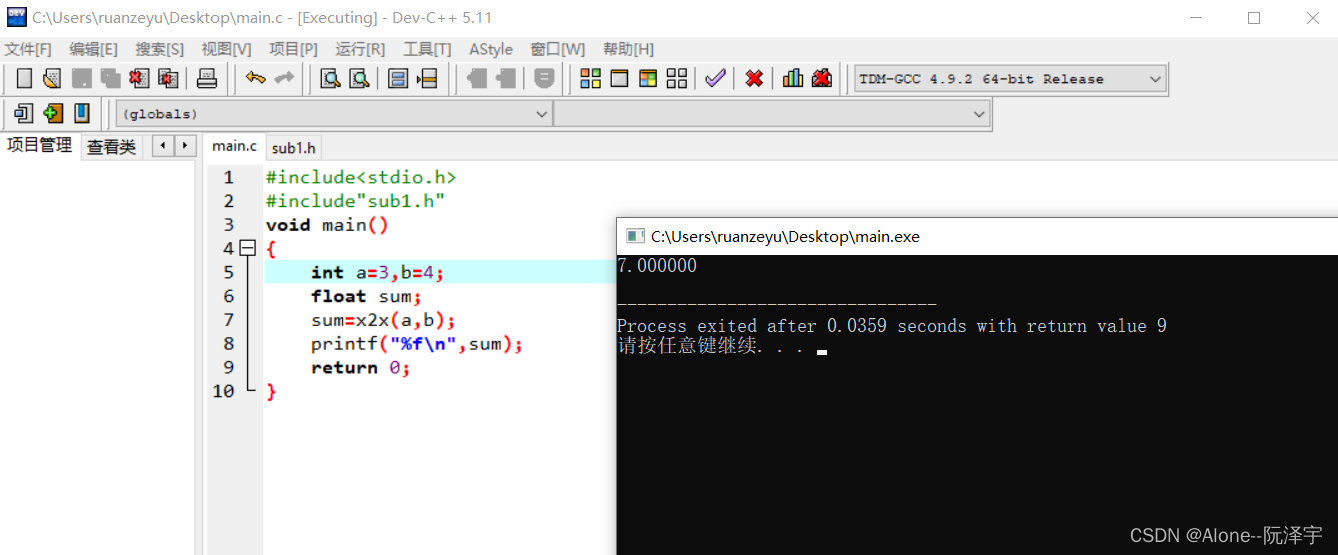Open the 窗口[W] menu
Screen dimensions: 1338x555
pos(558,49)
